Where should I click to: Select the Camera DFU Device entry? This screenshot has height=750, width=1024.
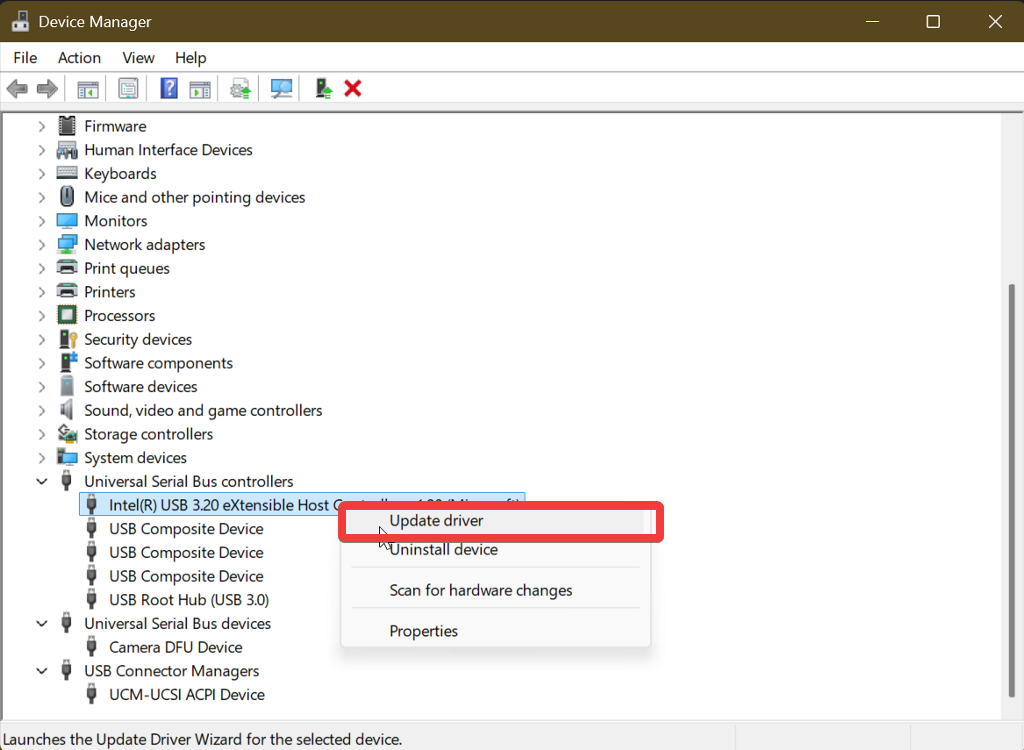point(175,647)
